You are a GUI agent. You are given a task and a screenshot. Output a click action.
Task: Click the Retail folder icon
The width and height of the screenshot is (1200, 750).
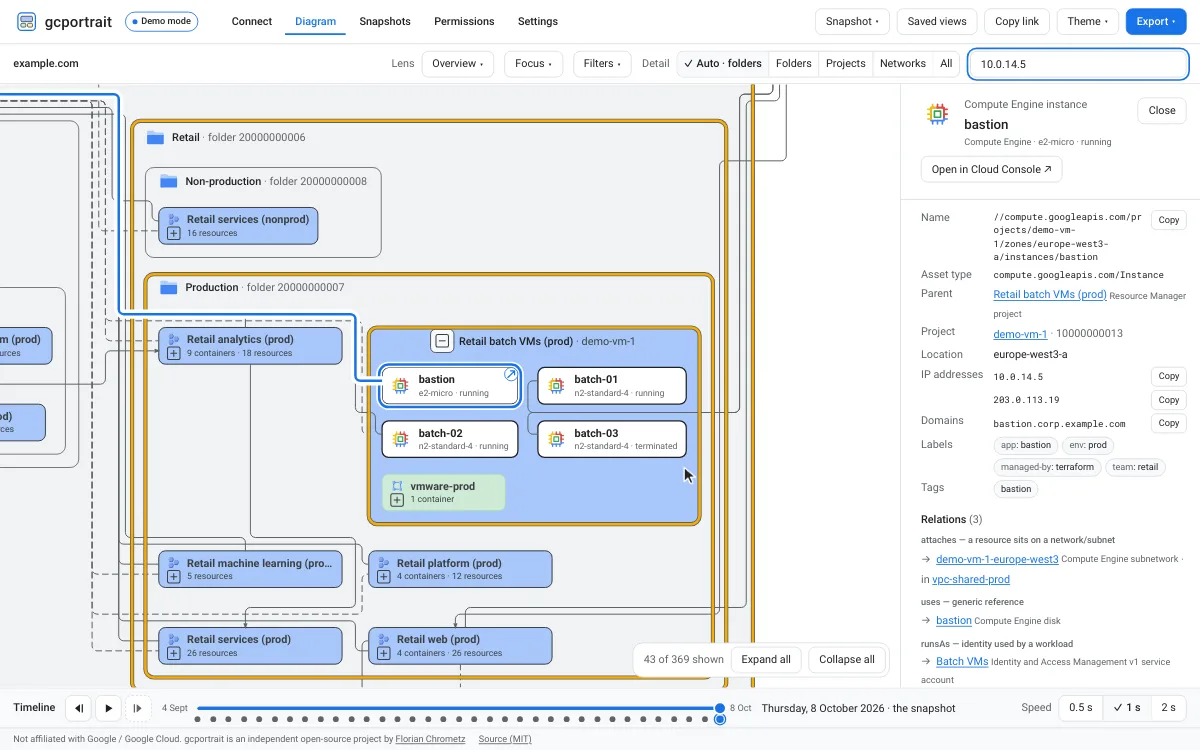[155, 137]
